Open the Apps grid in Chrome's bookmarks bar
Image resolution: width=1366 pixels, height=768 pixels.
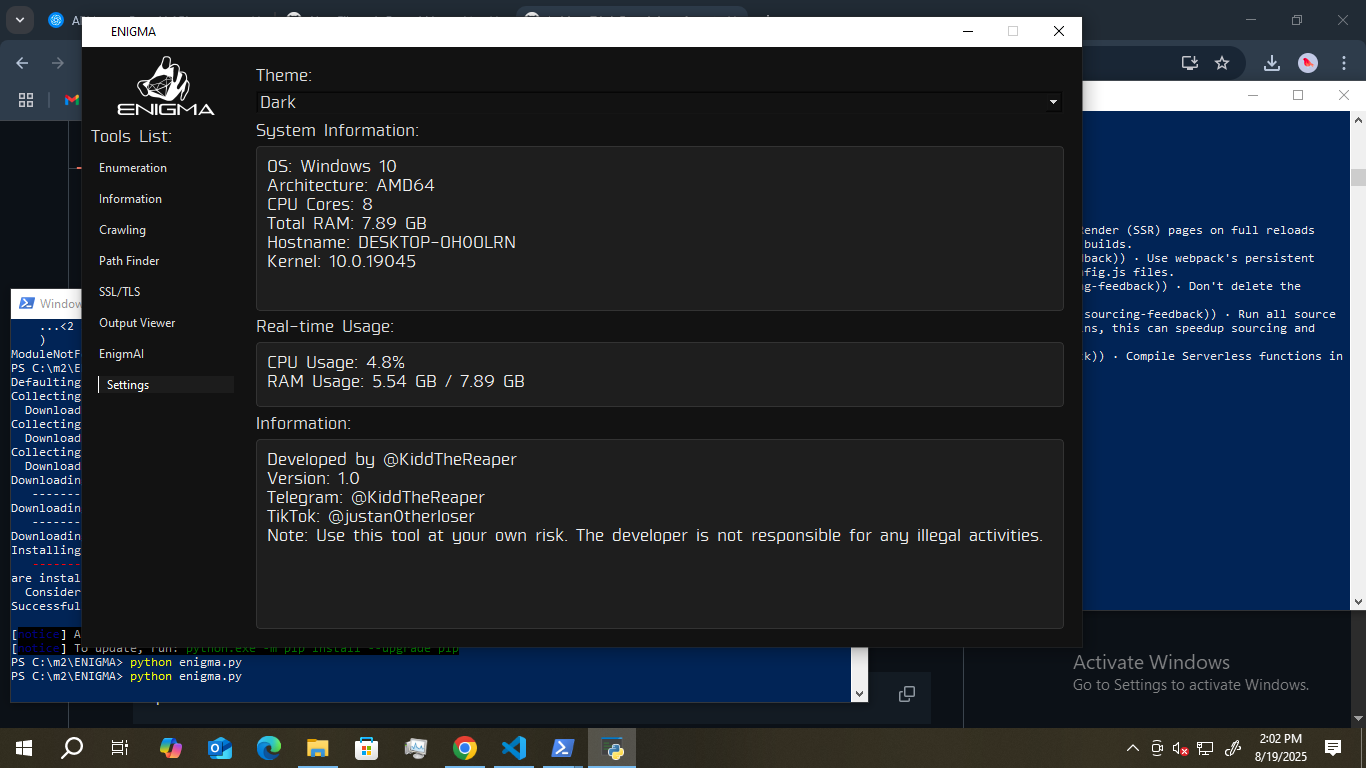[x=26, y=100]
